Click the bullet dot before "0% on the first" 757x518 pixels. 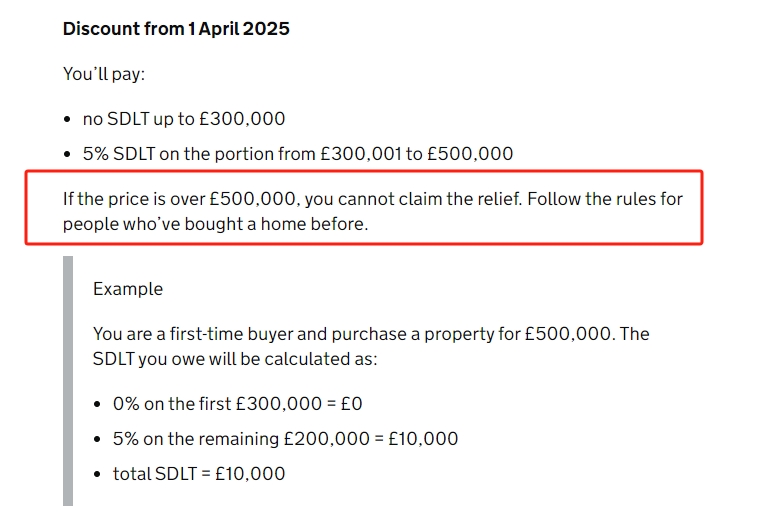click(x=98, y=404)
